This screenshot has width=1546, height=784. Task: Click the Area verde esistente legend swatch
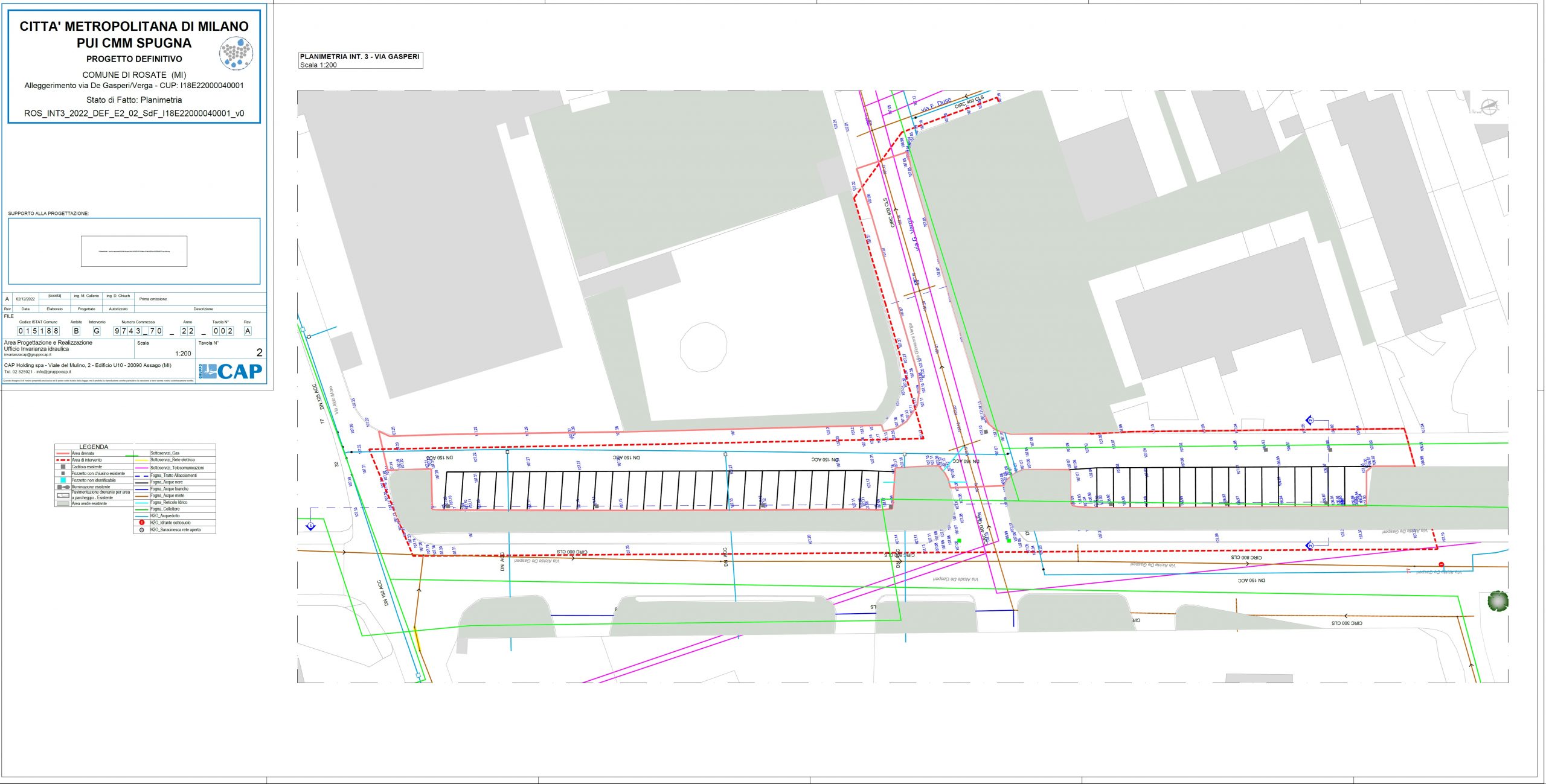click(x=63, y=503)
